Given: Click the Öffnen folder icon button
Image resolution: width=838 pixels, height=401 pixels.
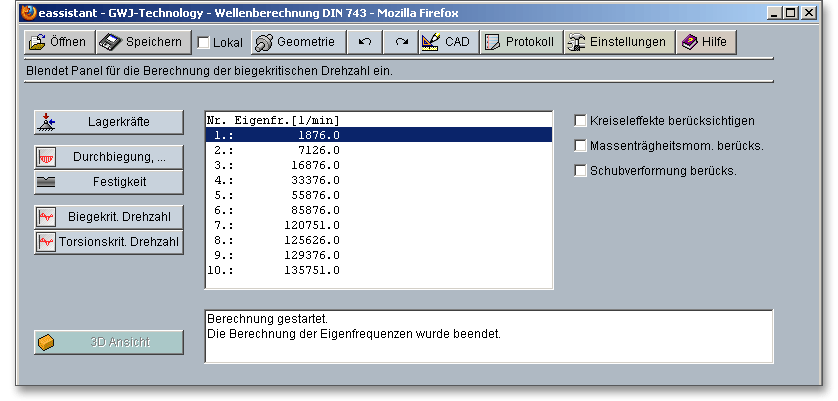Looking at the screenshot, I should 58,43.
